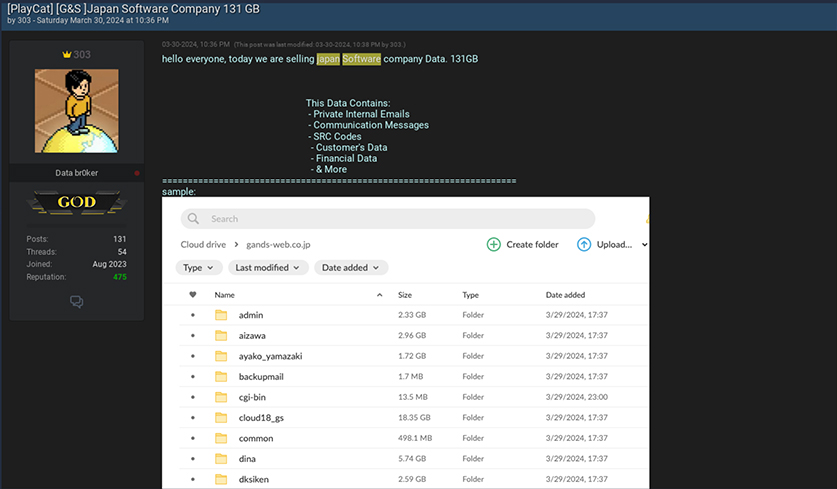Select the backupmail folder name
Image resolution: width=837 pixels, height=489 pixels.
261,377
